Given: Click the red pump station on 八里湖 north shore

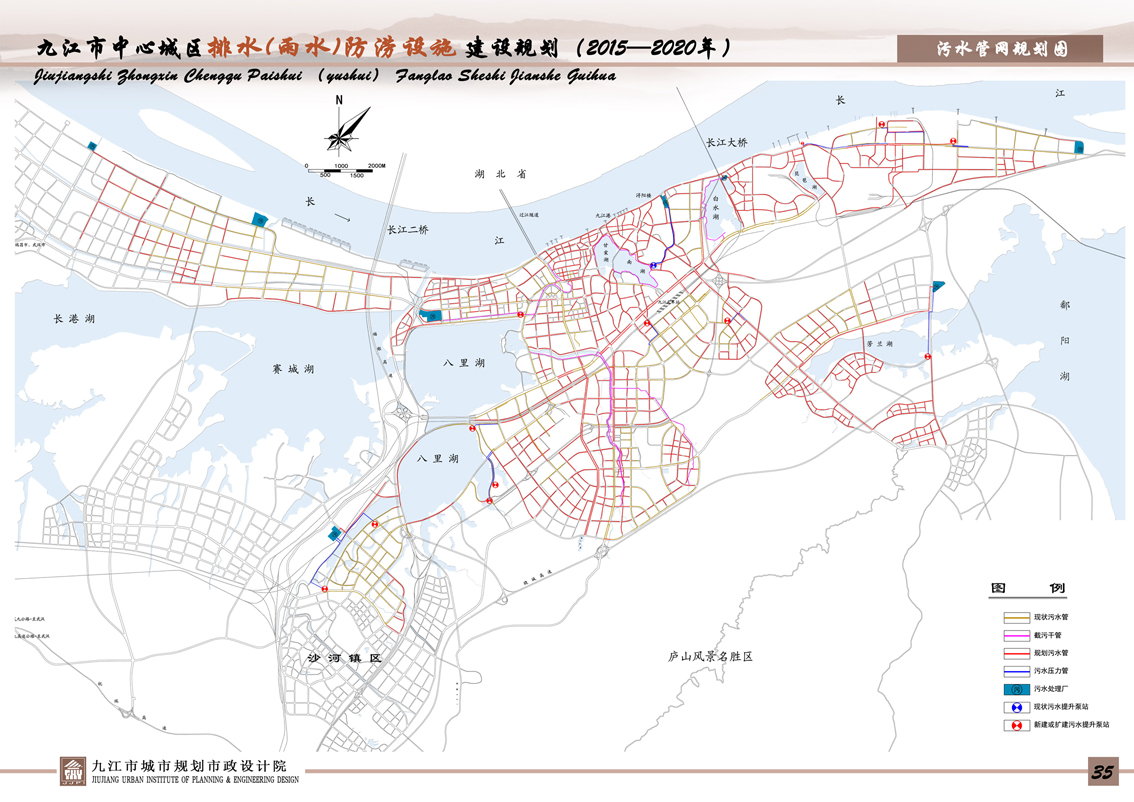Looking at the screenshot, I should click(x=472, y=428).
